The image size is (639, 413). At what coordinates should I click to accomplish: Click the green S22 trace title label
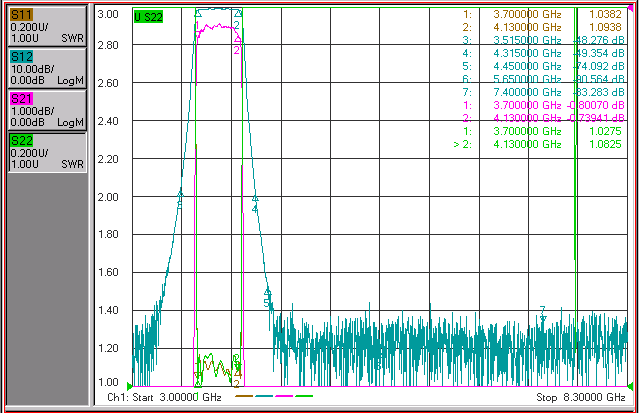(148, 17)
